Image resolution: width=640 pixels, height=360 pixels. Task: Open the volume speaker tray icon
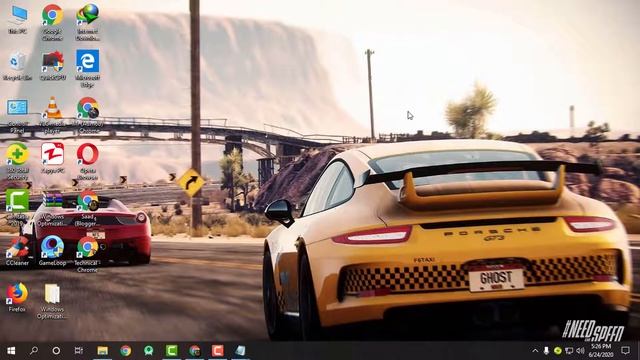[x=580, y=351]
